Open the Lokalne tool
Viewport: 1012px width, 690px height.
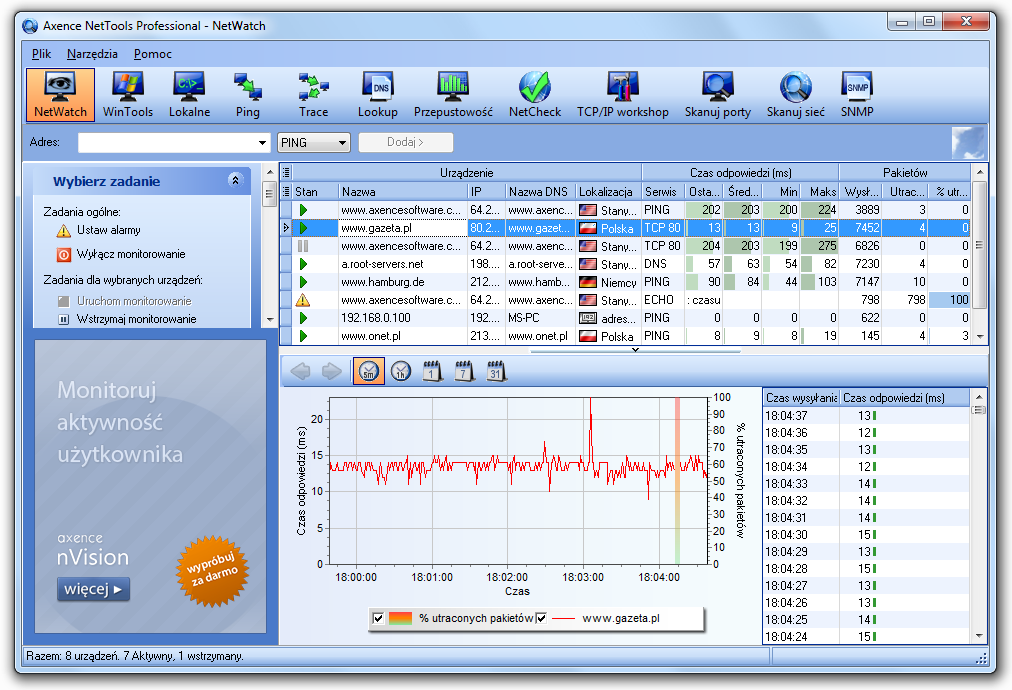pyautogui.click(x=189, y=95)
